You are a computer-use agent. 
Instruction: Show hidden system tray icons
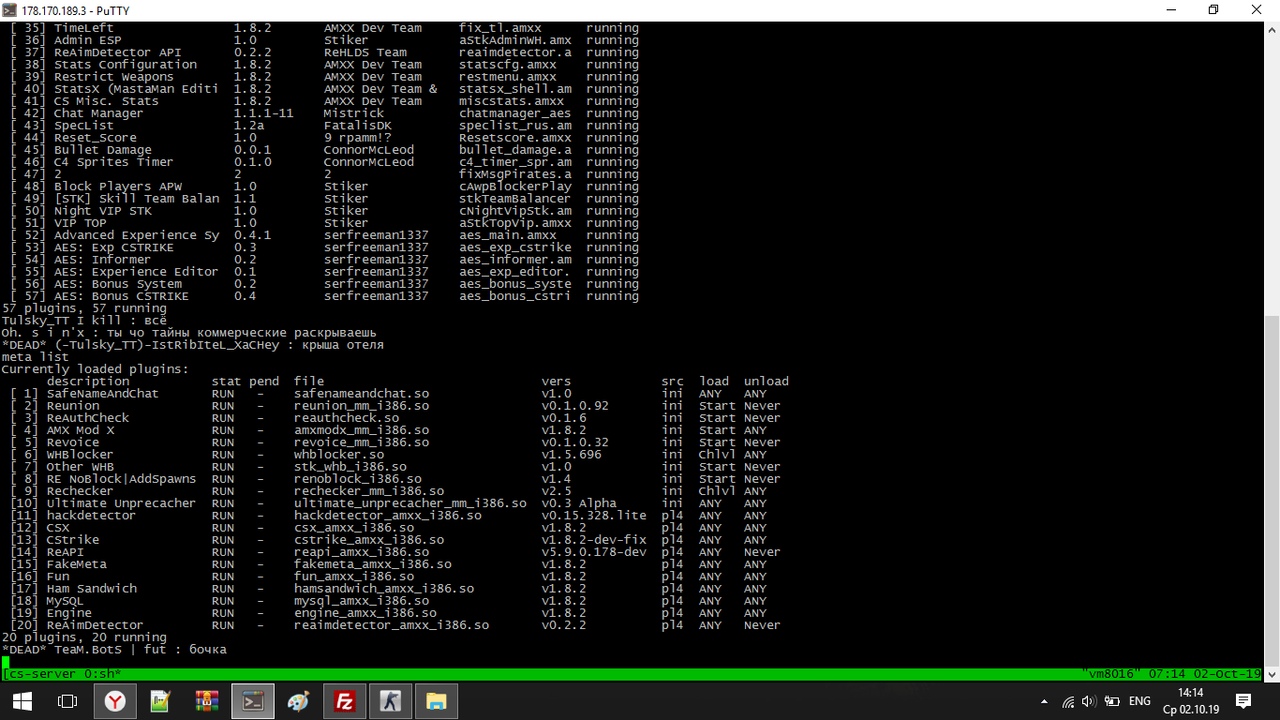(x=1044, y=702)
